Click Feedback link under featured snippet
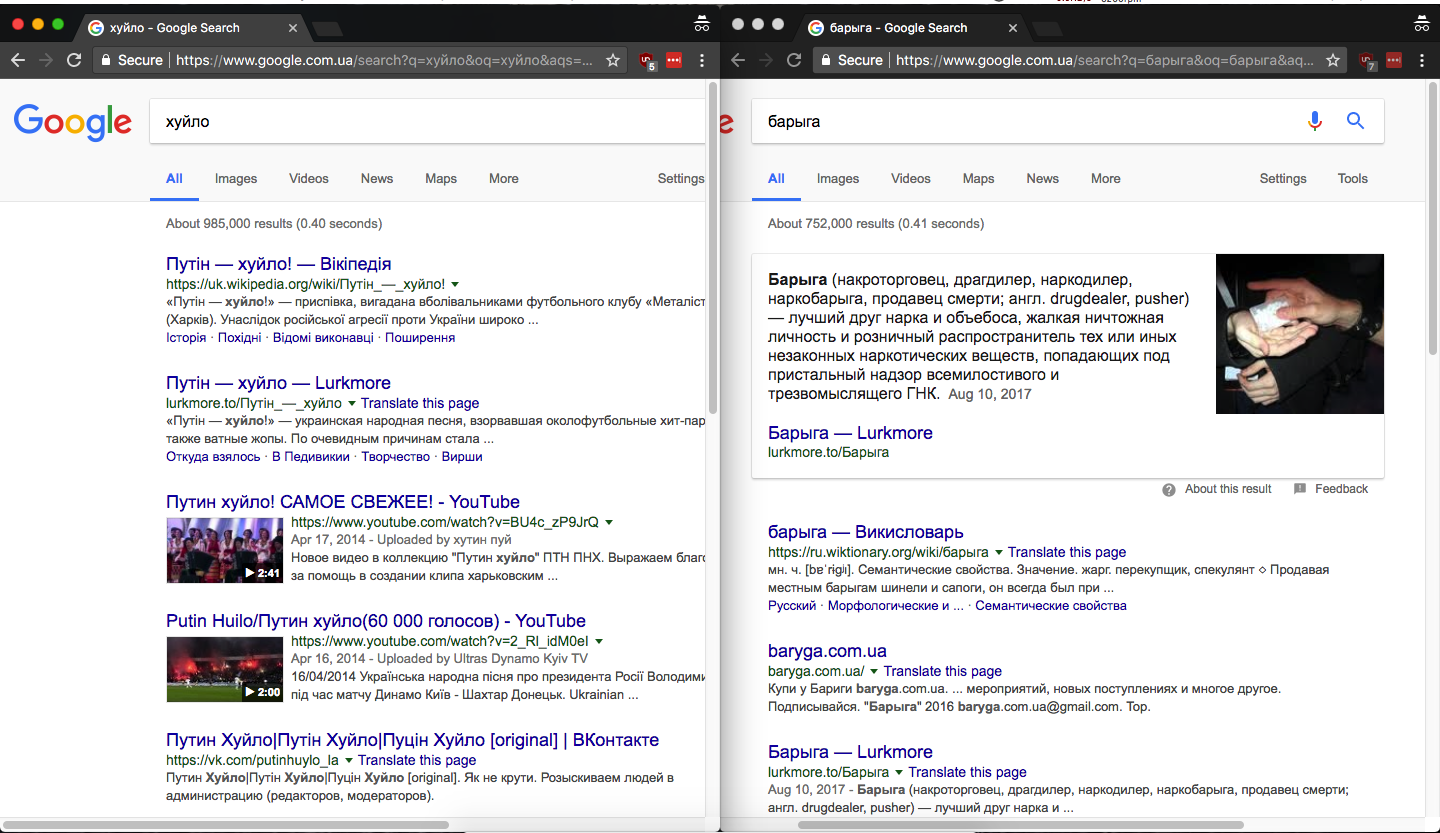1440x833 pixels. click(x=1341, y=489)
